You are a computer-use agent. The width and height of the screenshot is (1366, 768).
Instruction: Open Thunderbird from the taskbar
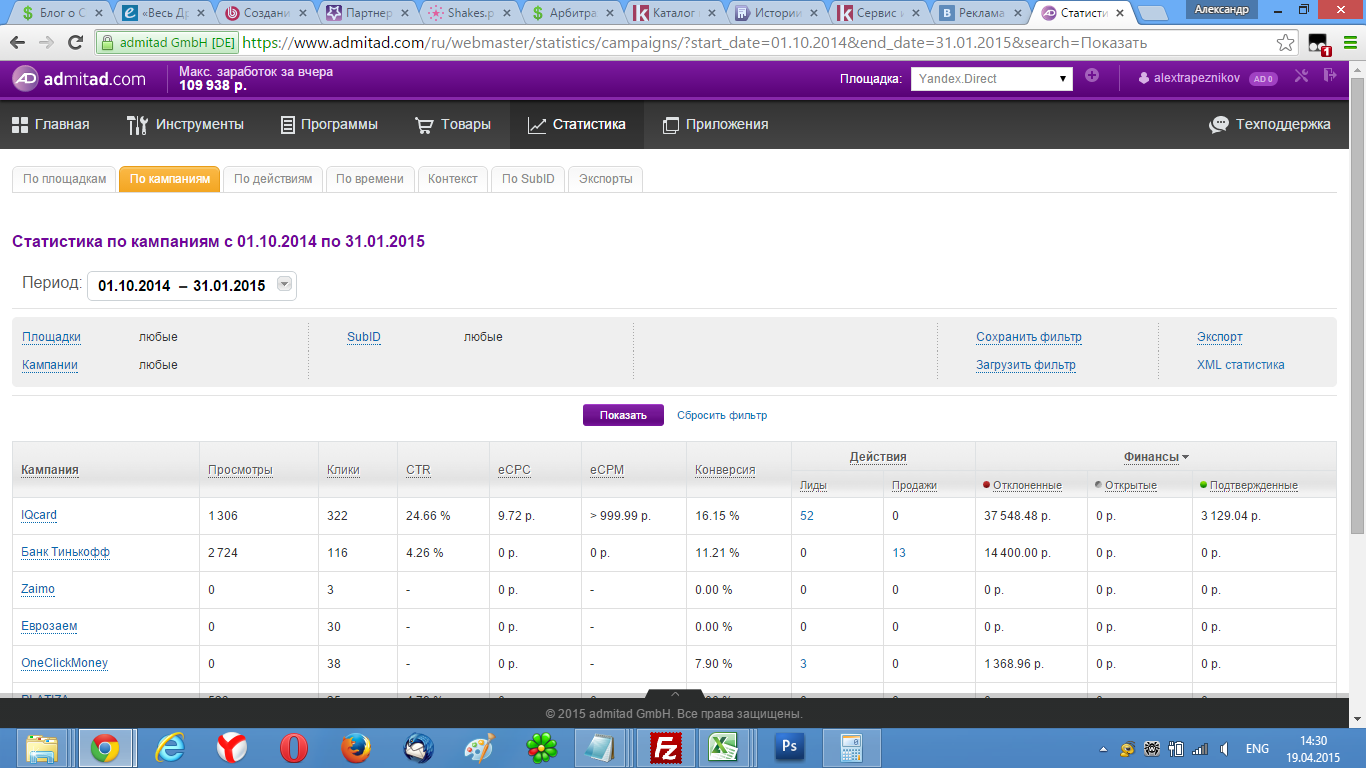click(418, 748)
